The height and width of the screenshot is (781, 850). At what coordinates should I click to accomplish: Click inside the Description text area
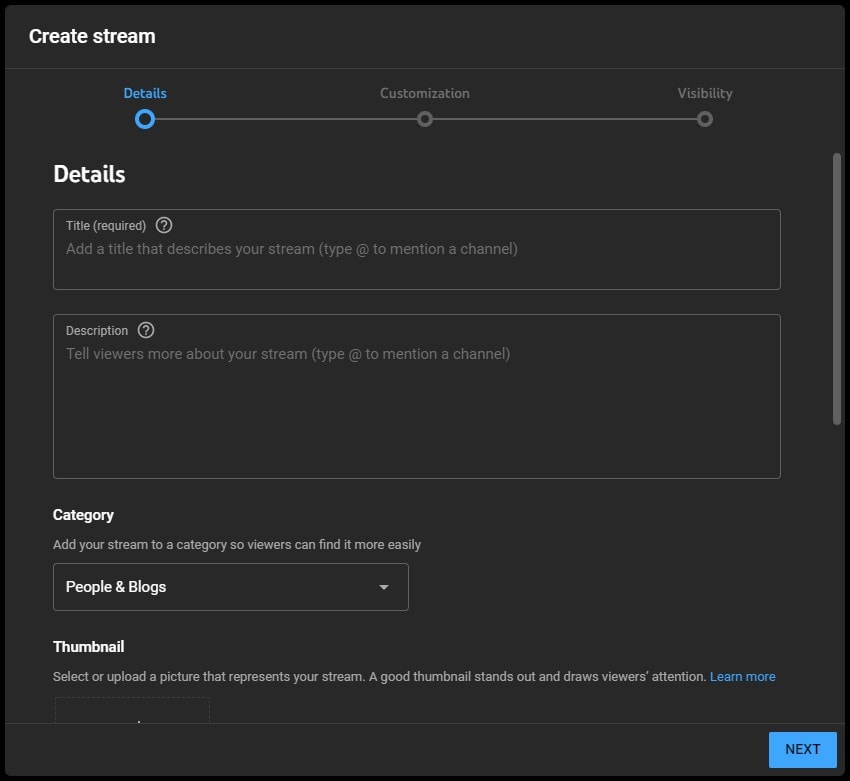click(416, 410)
